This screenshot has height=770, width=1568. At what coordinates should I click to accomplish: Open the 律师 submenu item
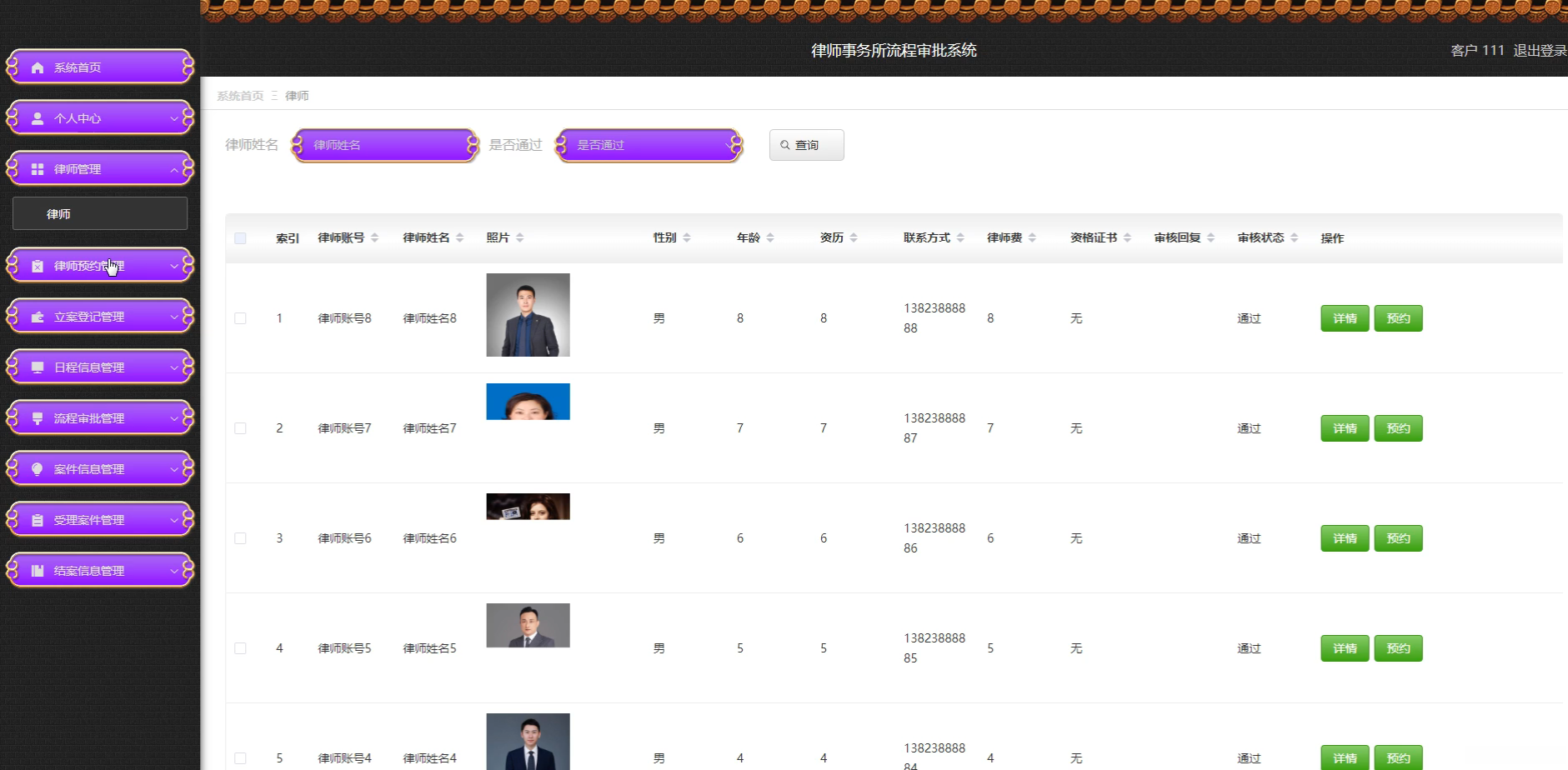click(100, 213)
